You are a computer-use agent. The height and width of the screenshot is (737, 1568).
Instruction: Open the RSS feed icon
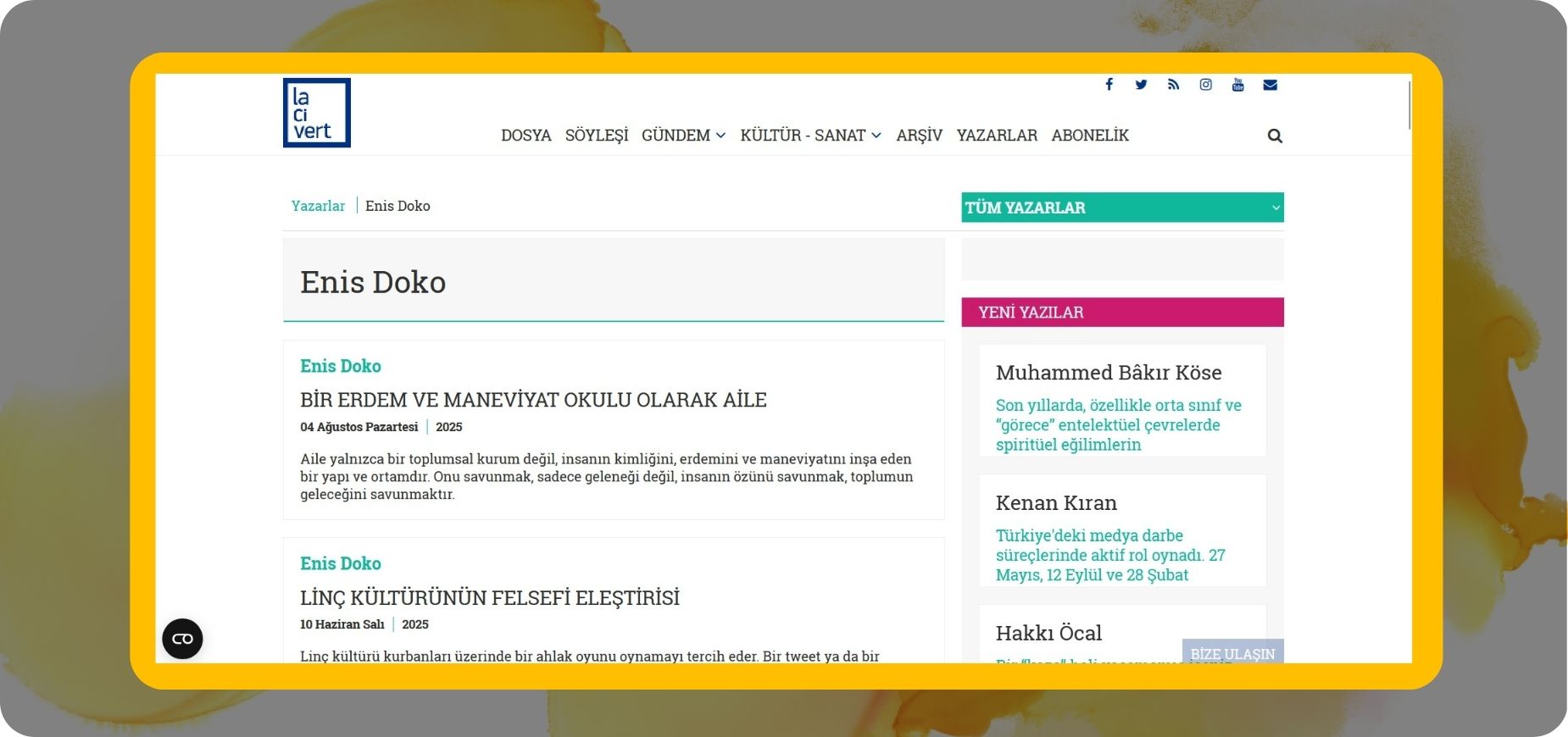click(x=1173, y=85)
